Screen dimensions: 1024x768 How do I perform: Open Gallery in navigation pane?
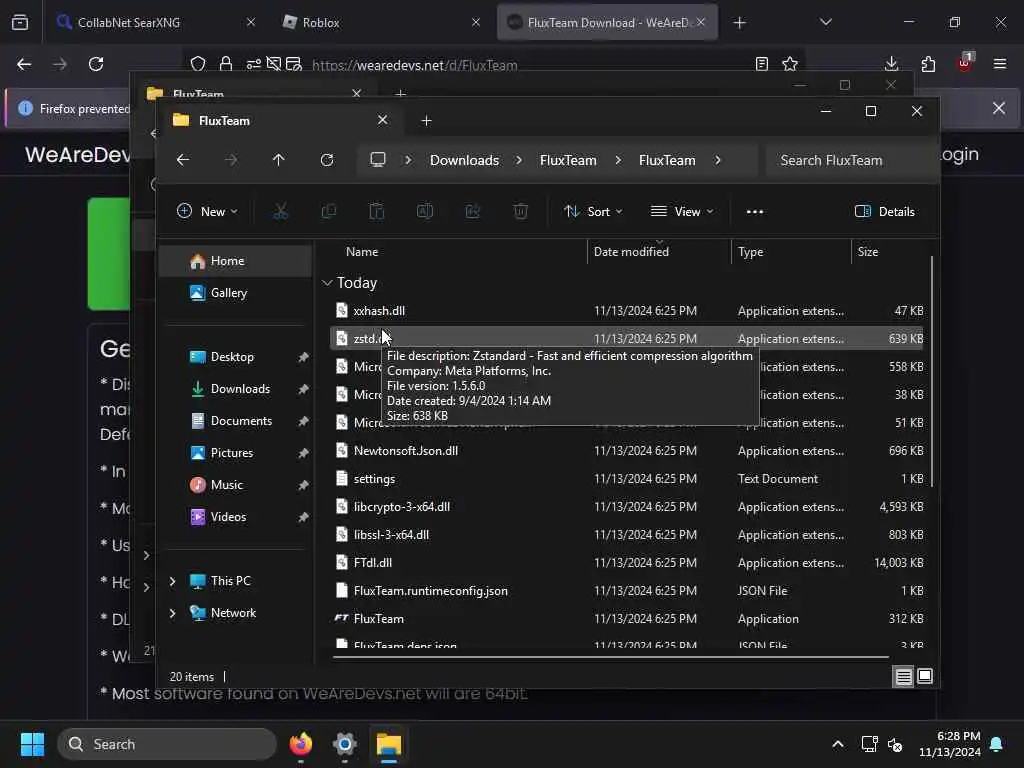pyautogui.click(x=236, y=293)
